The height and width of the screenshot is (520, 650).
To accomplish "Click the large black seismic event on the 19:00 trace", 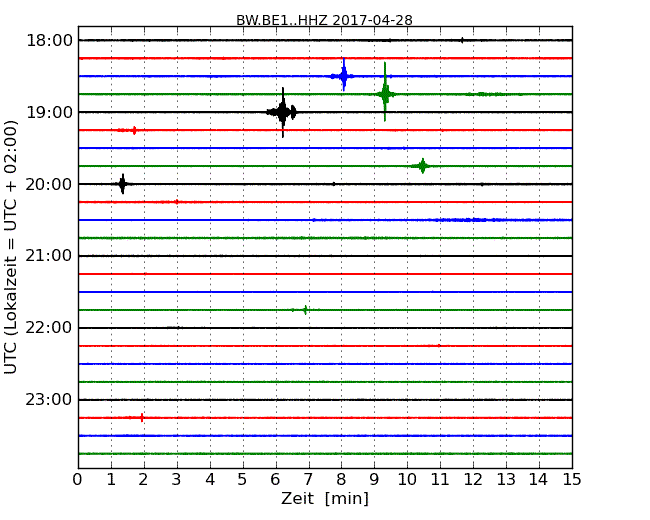I will pyautogui.click(x=282, y=112).
